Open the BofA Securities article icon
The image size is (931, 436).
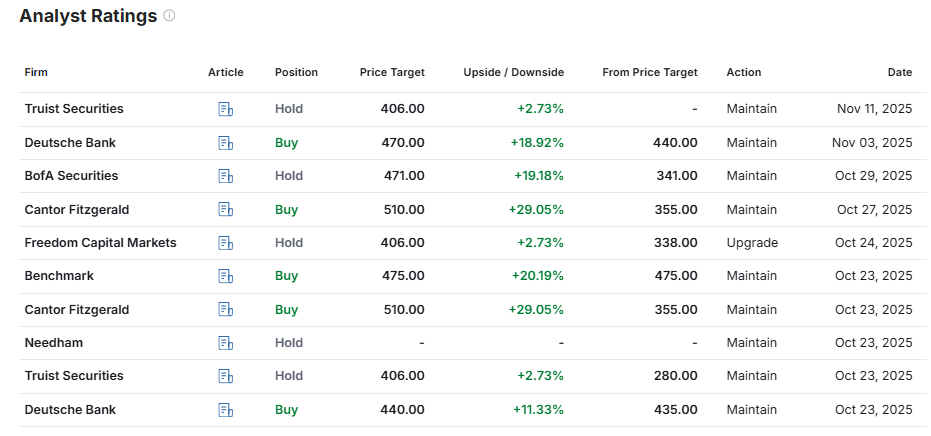pos(225,176)
